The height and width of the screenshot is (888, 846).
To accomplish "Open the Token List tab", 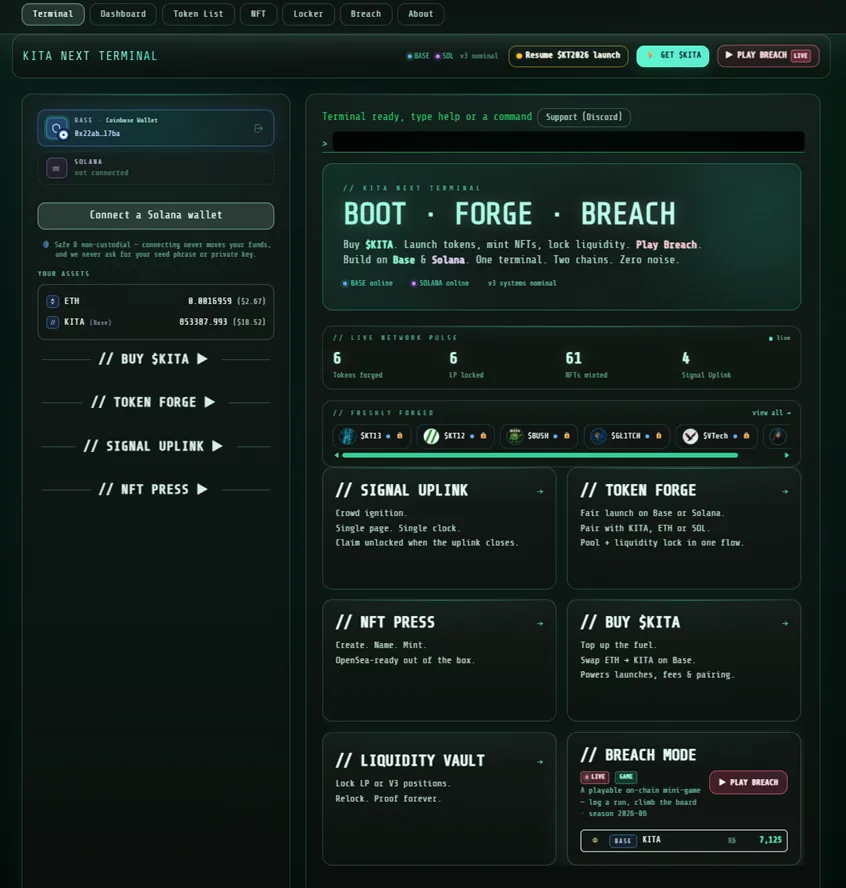I will (198, 14).
